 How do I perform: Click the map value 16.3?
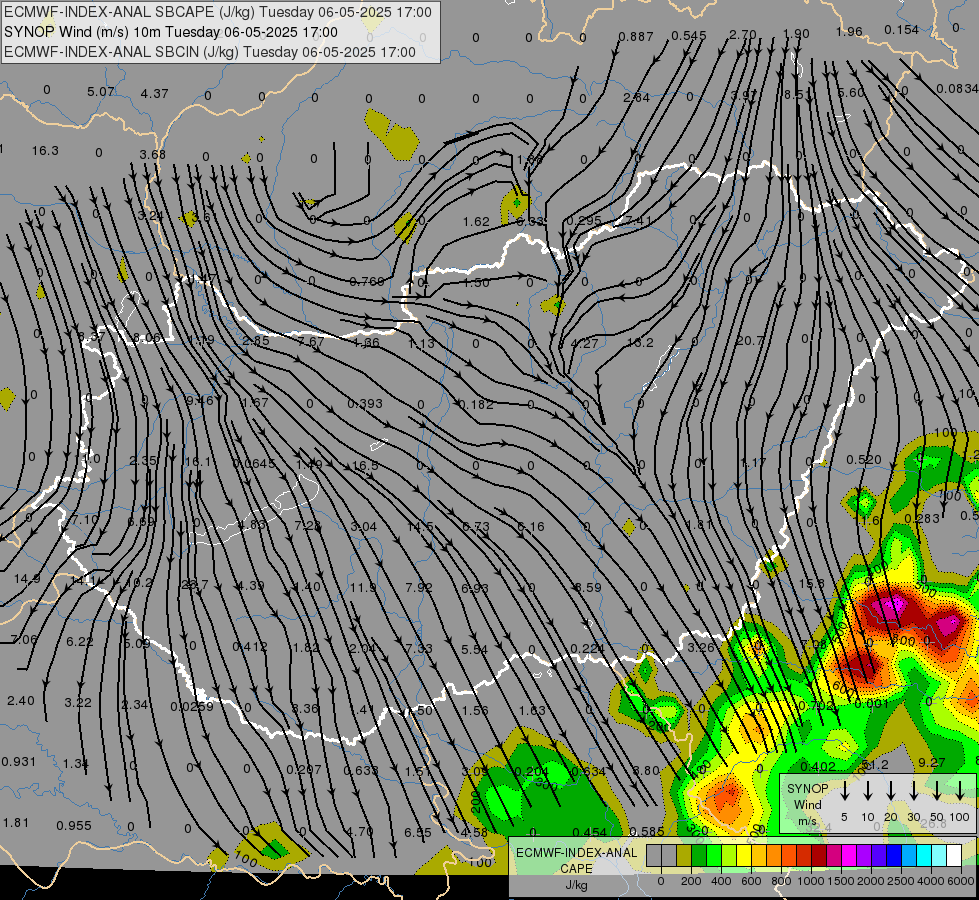[45, 151]
